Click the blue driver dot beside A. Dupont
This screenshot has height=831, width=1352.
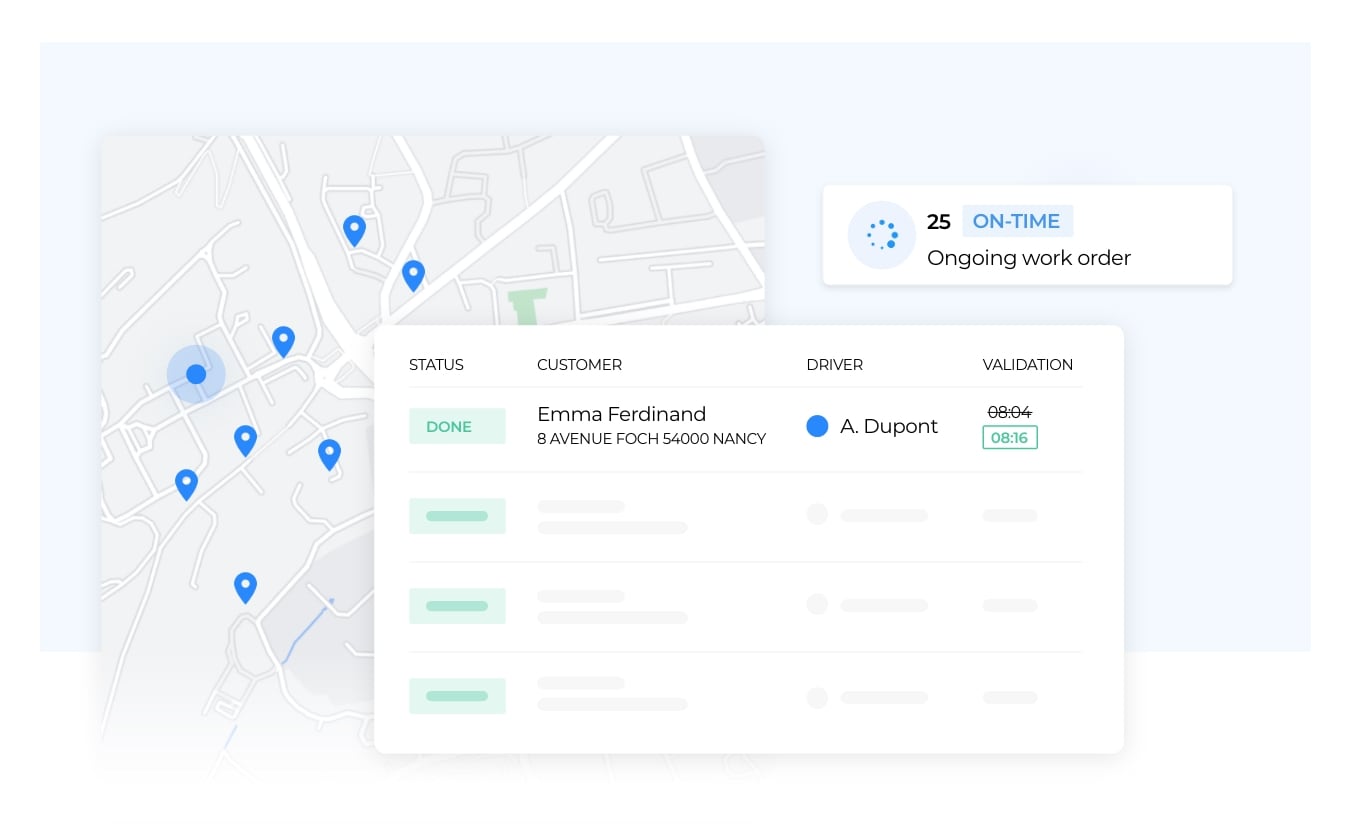click(x=817, y=427)
